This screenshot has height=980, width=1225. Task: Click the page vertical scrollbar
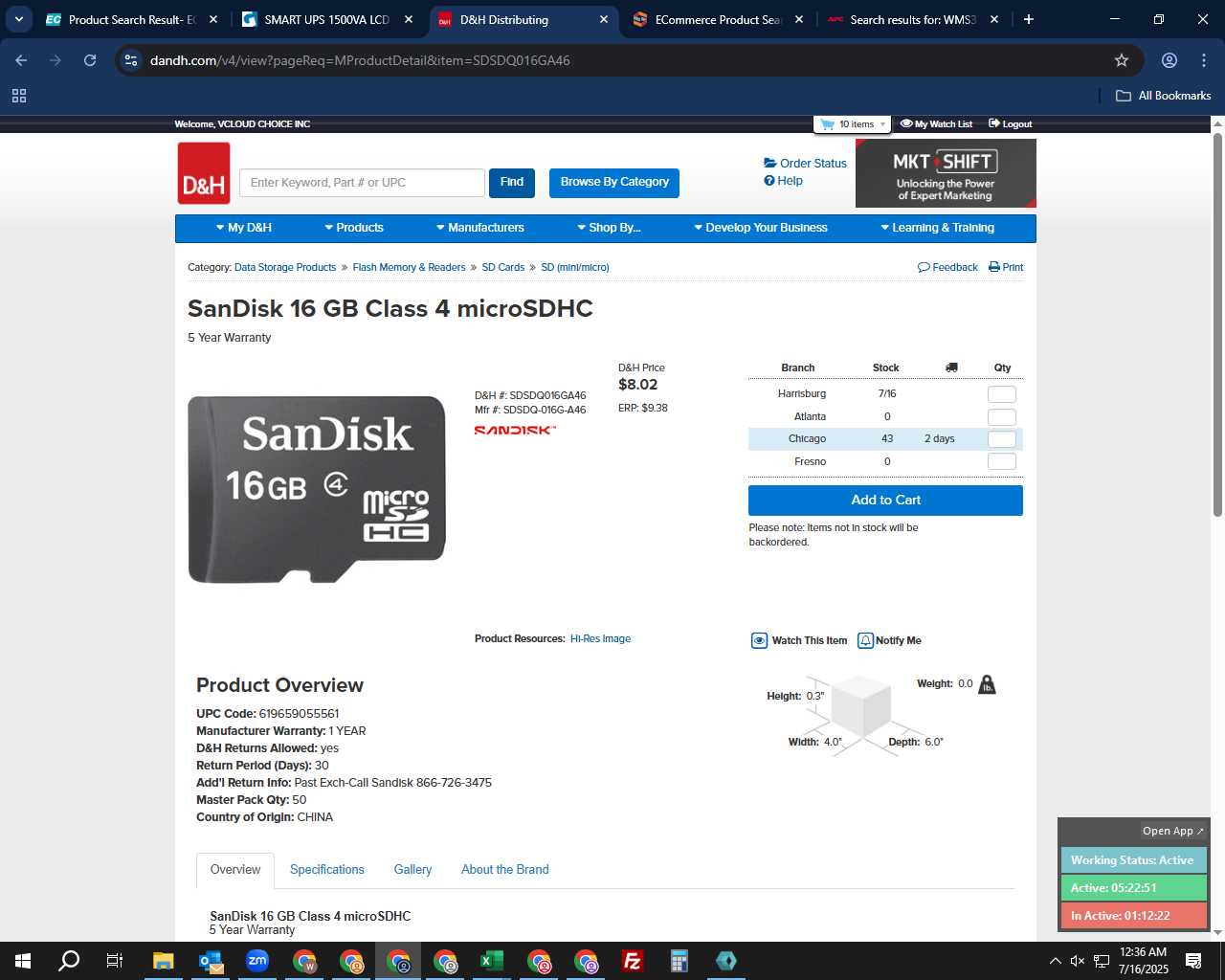1217,325
